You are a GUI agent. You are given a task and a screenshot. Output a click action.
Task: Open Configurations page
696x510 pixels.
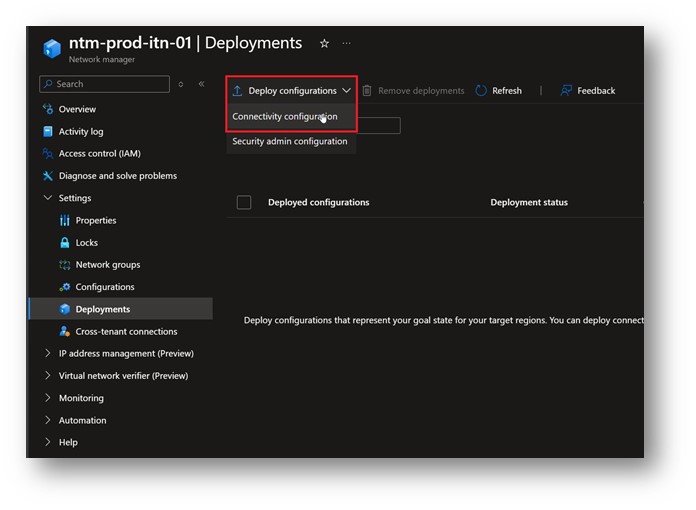pos(105,287)
